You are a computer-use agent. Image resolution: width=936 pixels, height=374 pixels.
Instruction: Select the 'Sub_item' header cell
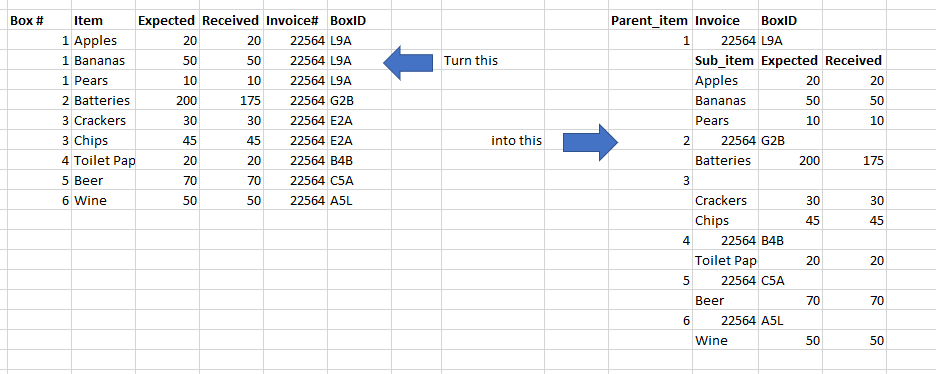pos(726,61)
